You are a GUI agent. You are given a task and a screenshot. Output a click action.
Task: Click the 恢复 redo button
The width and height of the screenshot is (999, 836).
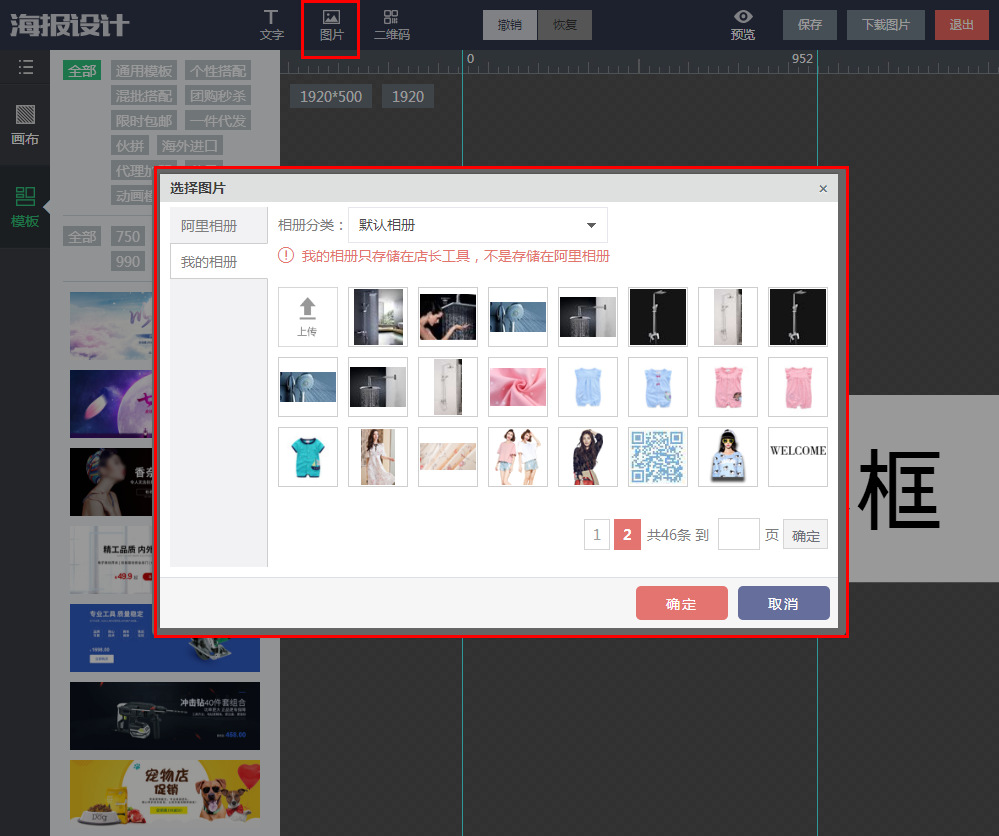point(564,25)
